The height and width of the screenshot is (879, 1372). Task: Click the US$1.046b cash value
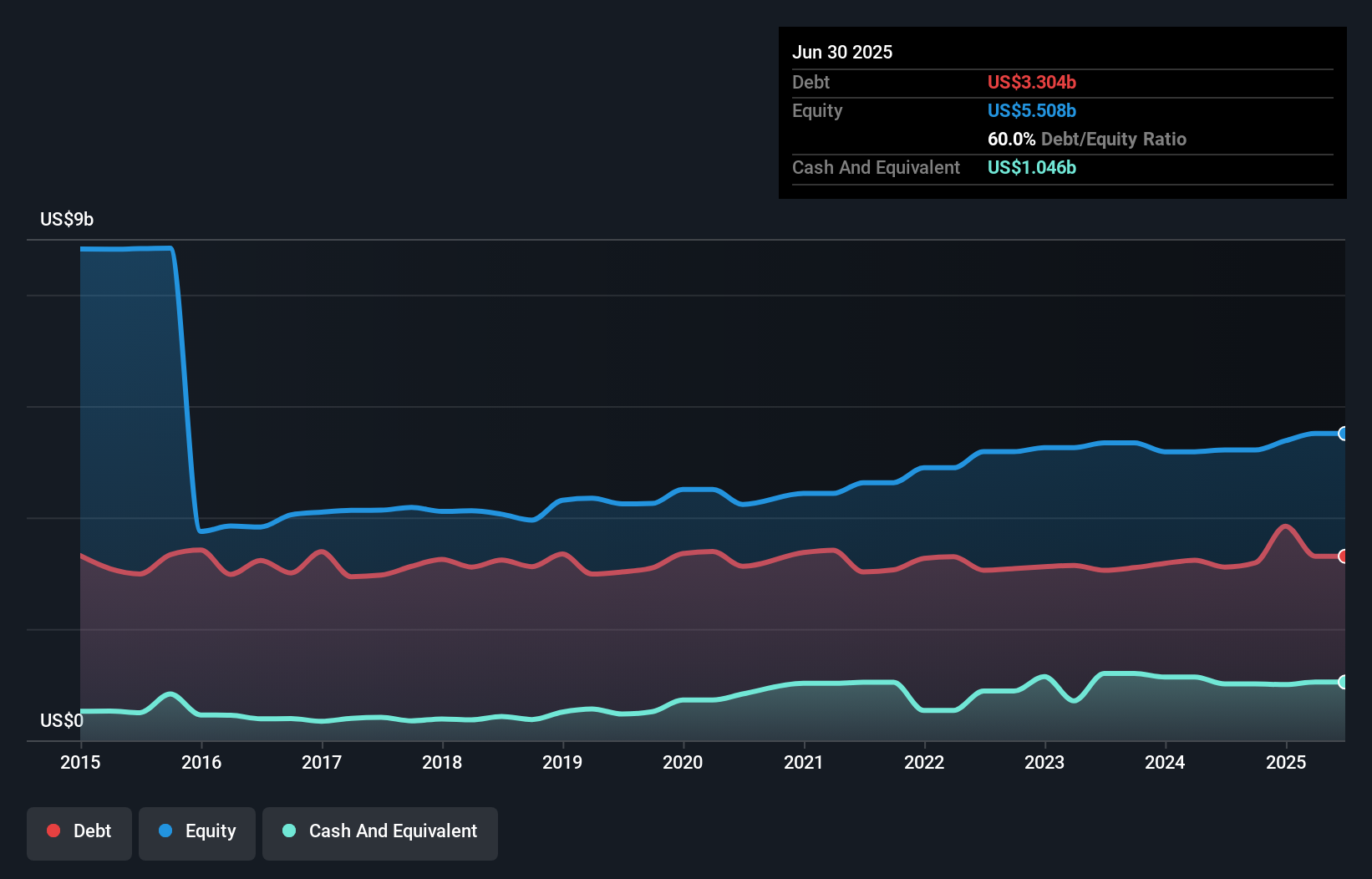(x=1031, y=168)
